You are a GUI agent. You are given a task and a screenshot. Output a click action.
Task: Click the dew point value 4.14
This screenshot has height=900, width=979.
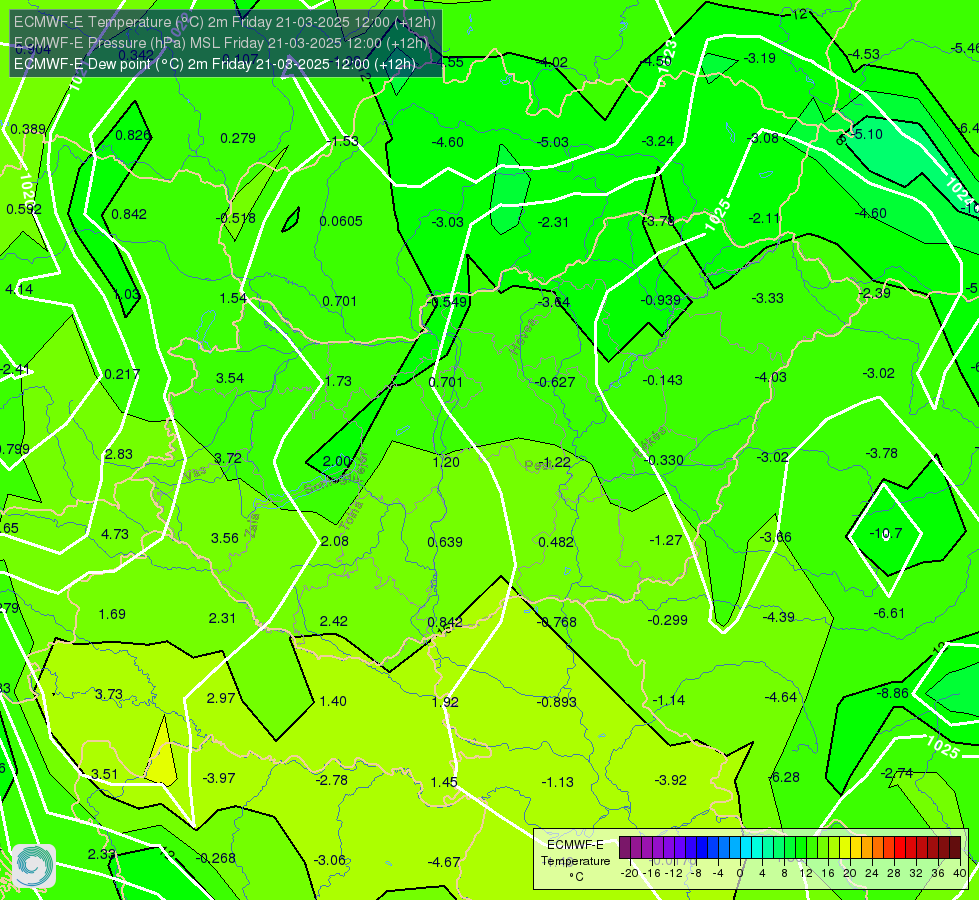click(x=19, y=289)
